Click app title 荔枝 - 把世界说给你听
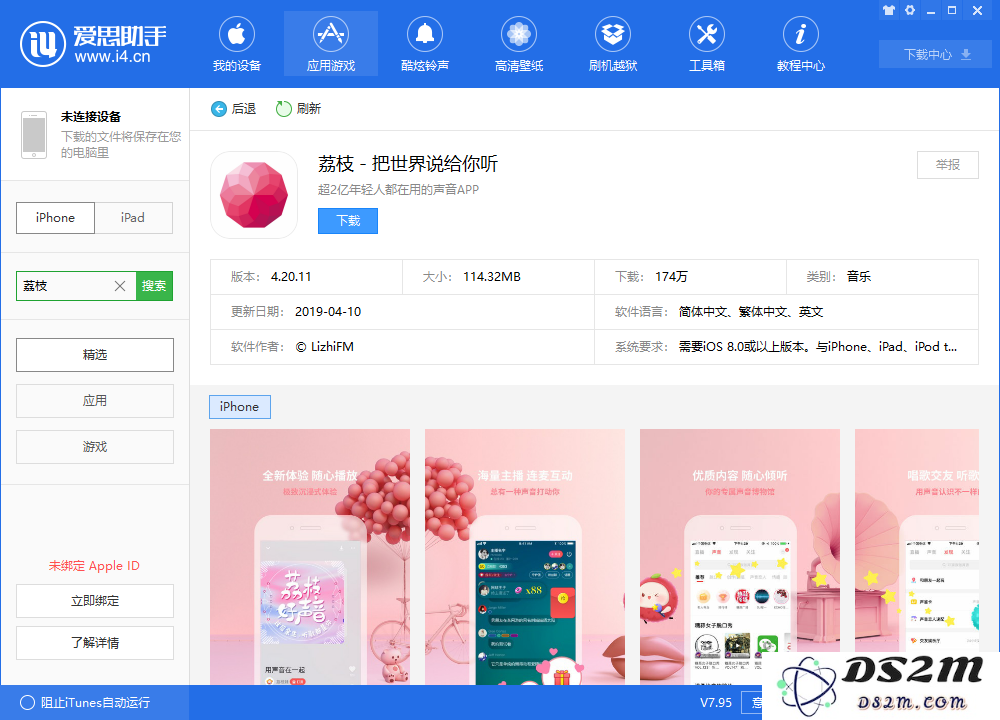The image size is (1000, 720). click(x=408, y=164)
